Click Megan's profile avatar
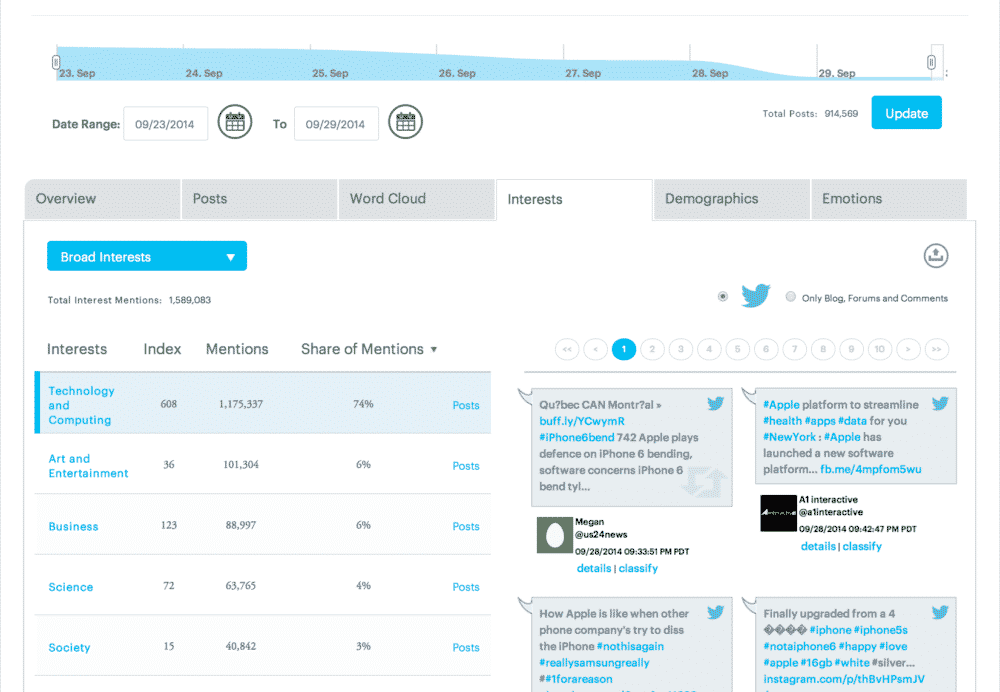Screen dimensions: 1000x692 pos(553,534)
